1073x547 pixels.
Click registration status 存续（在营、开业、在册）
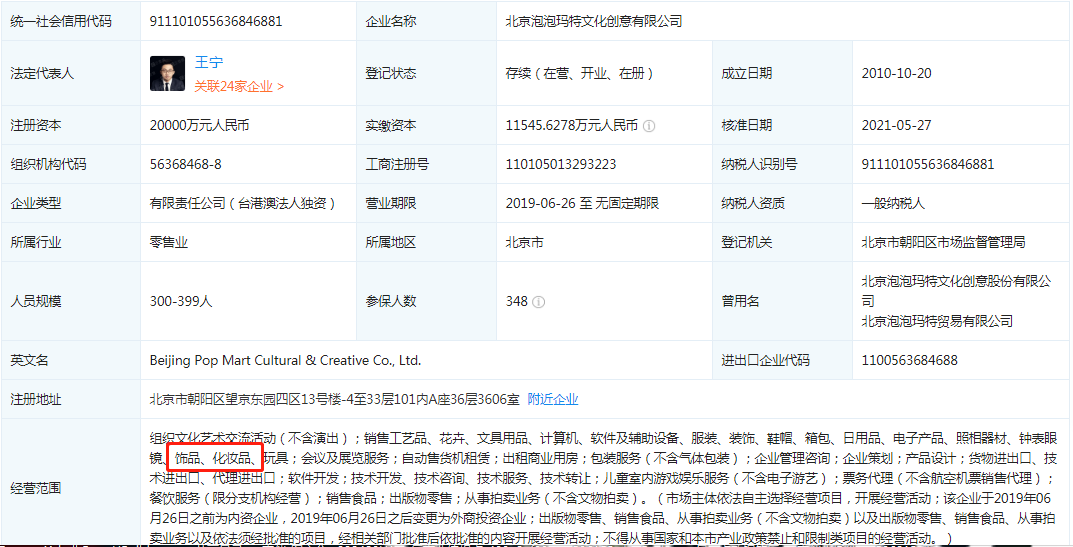579,73
